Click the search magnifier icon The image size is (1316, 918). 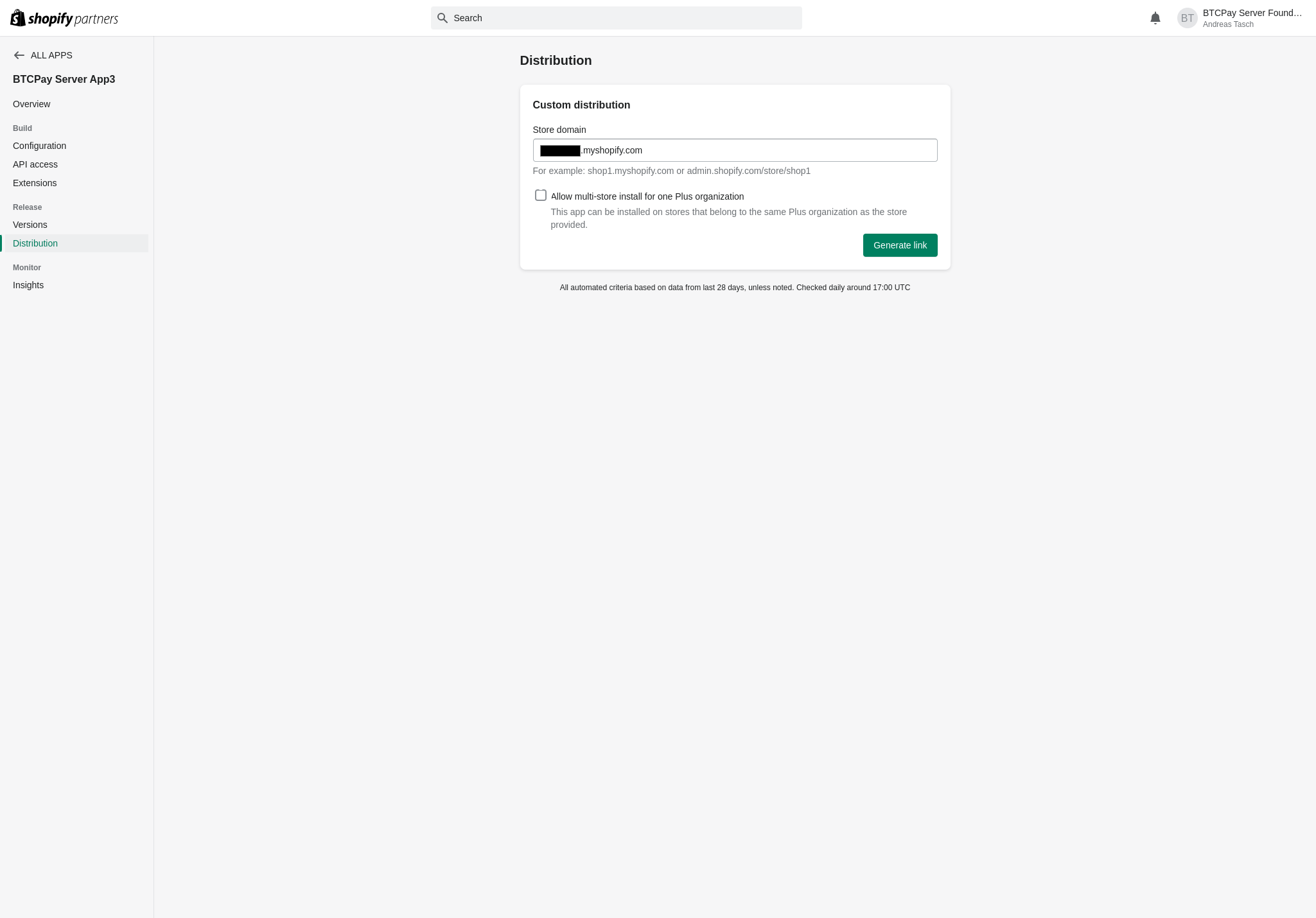tap(444, 18)
